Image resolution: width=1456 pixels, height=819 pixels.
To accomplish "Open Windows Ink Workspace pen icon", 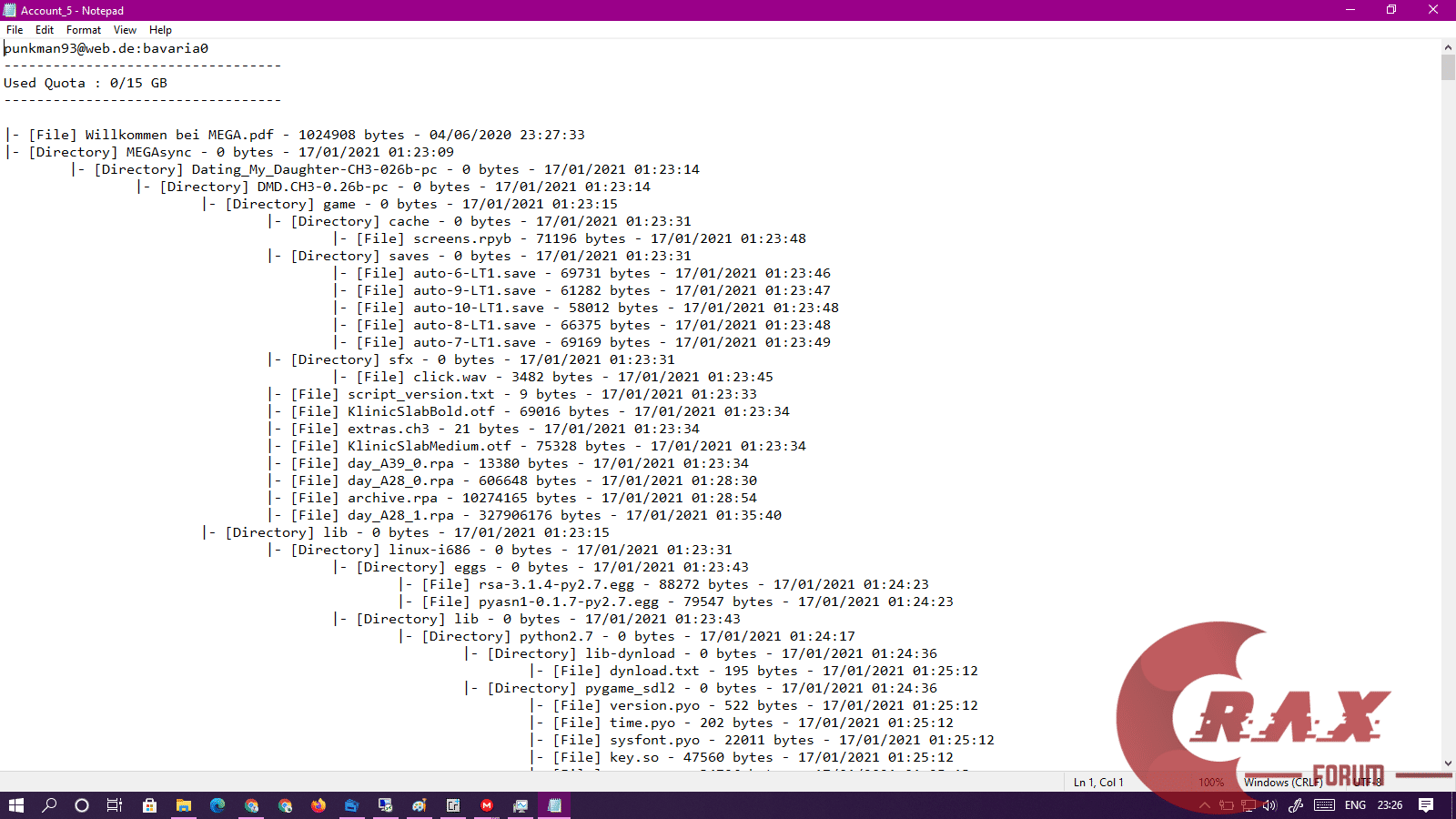I will 1296,805.
